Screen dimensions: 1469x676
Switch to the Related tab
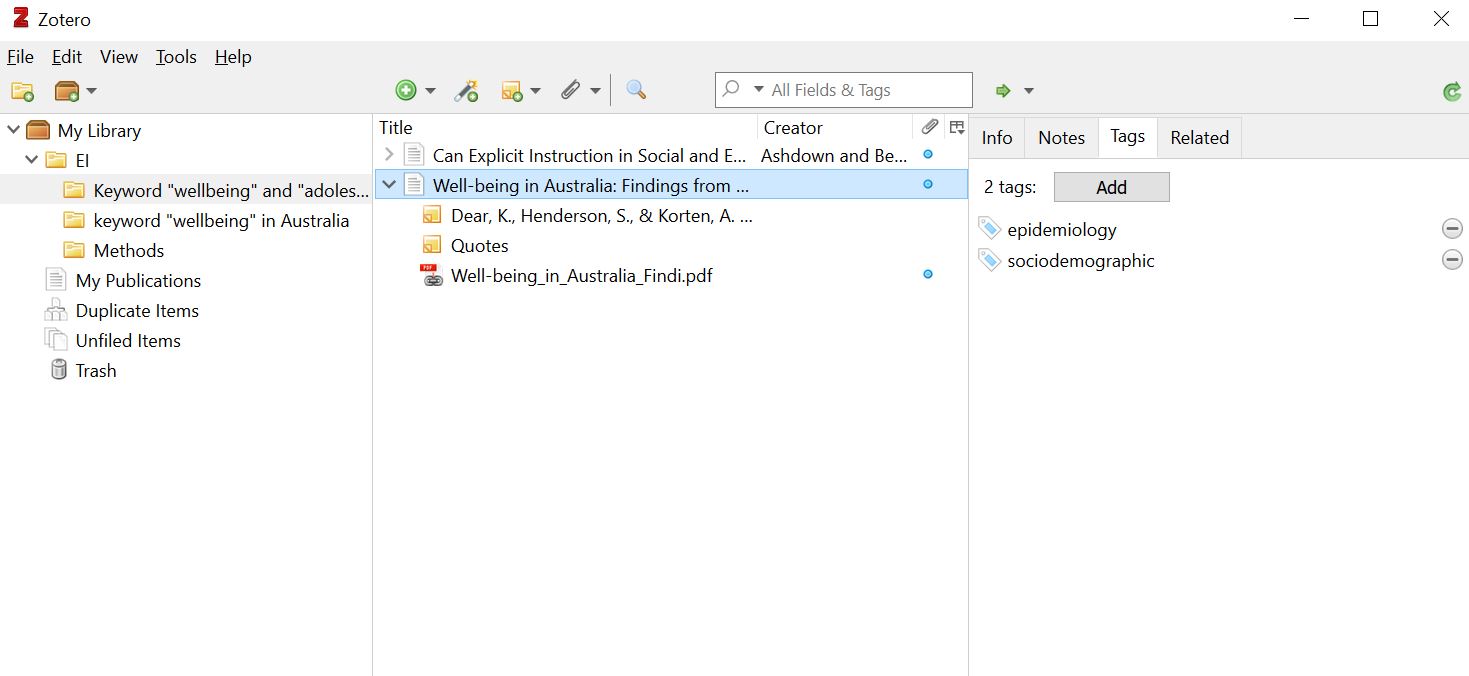(x=1199, y=138)
